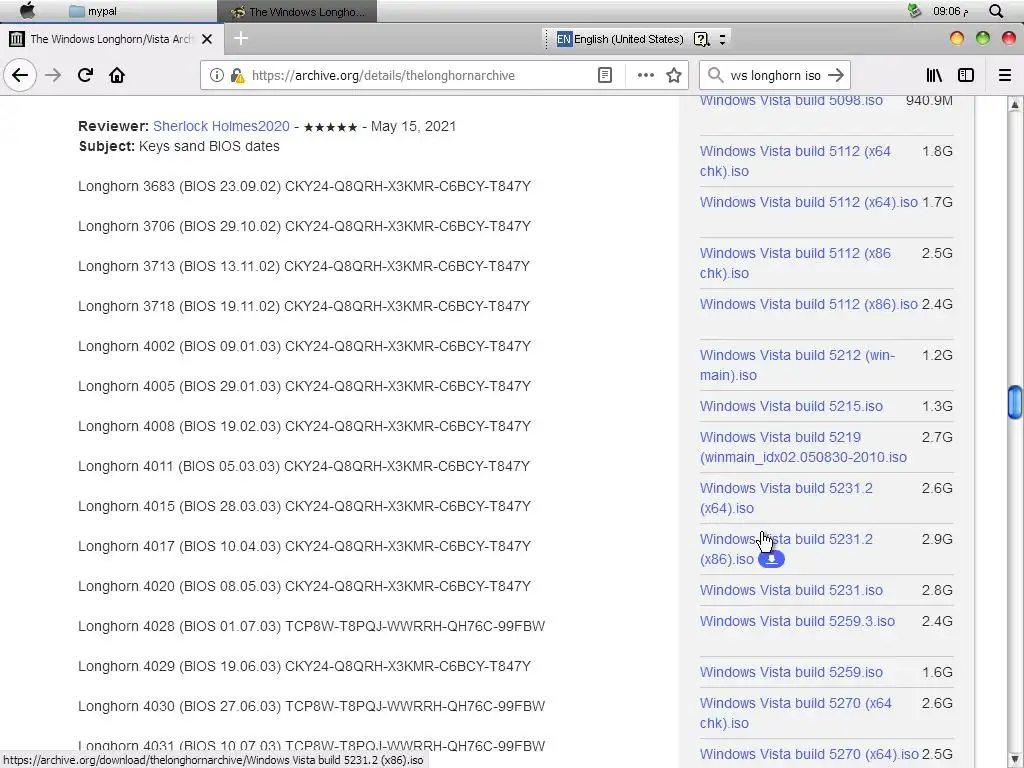Show site information icon in address bar

pyautogui.click(x=217, y=75)
